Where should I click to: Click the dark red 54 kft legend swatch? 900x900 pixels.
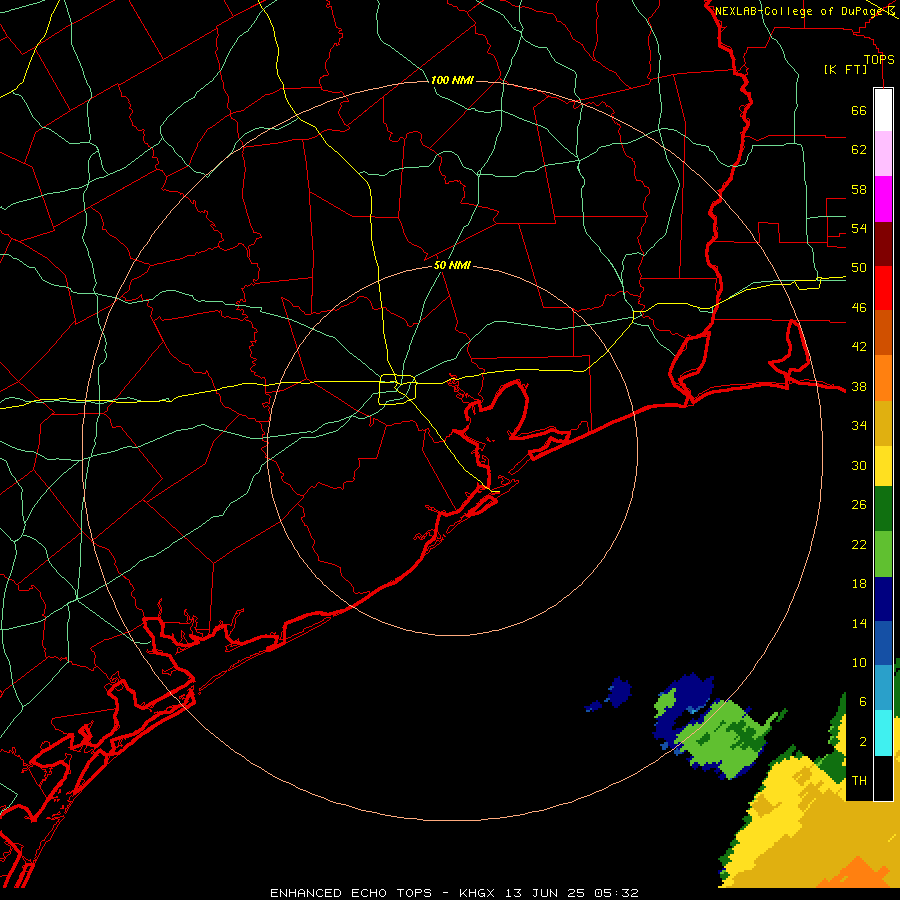pos(883,244)
